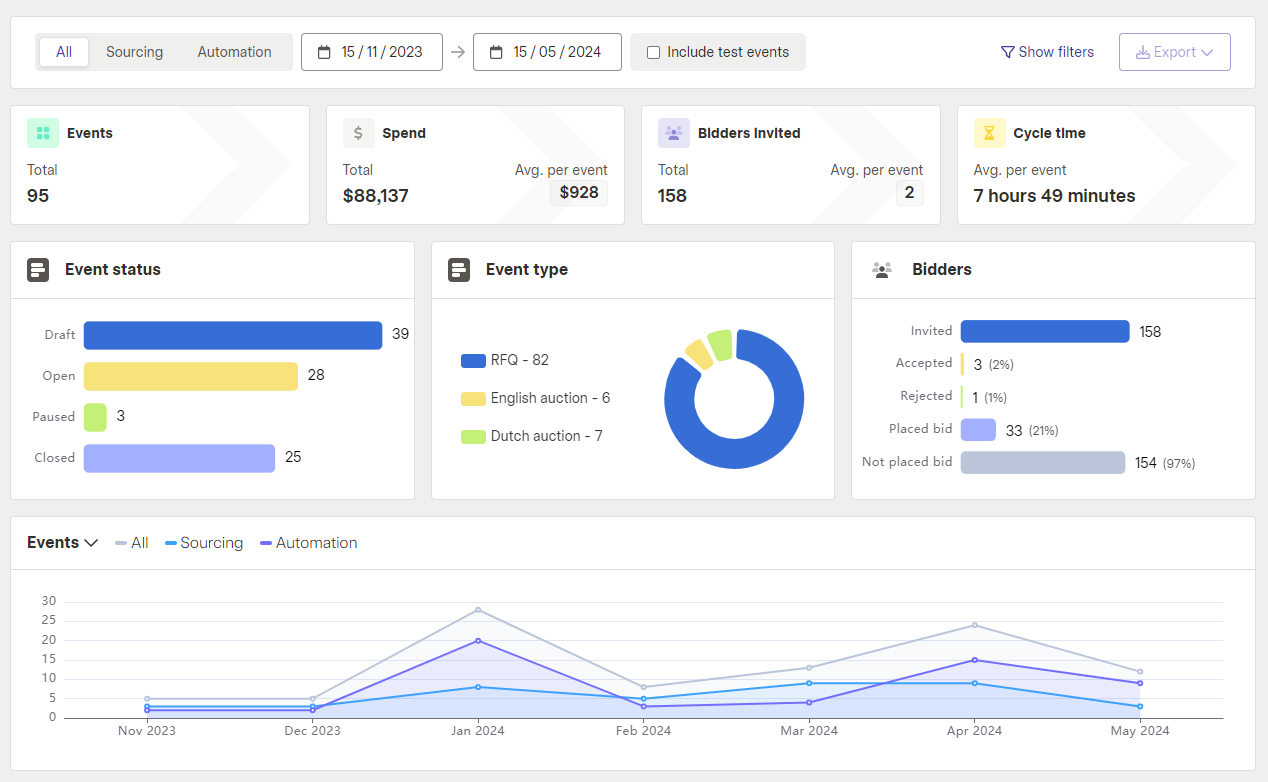Click the January 2024 peak on the chart
Image resolution: width=1268 pixels, height=782 pixels.
pyautogui.click(x=477, y=608)
